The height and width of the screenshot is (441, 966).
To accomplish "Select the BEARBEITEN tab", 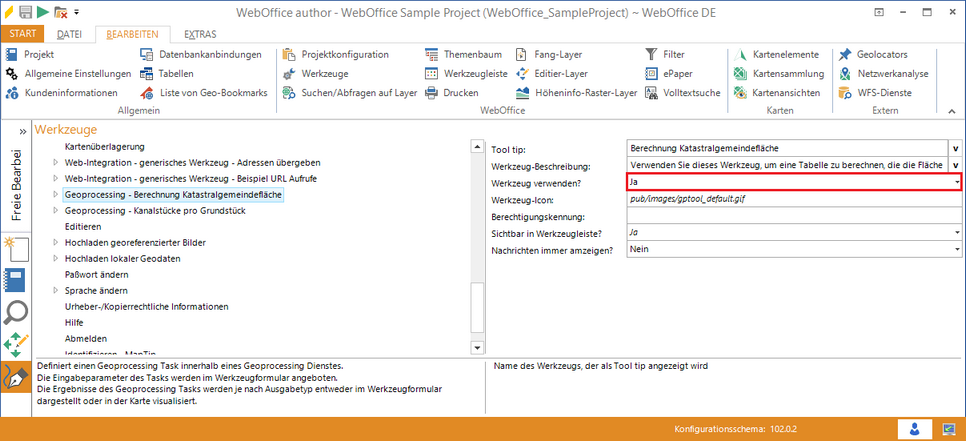I will pos(132,34).
